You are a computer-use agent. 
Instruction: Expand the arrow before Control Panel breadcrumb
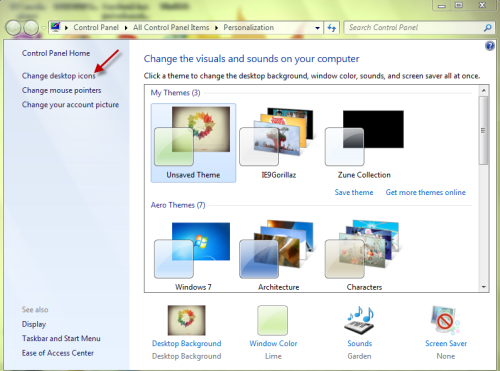pos(66,28)
